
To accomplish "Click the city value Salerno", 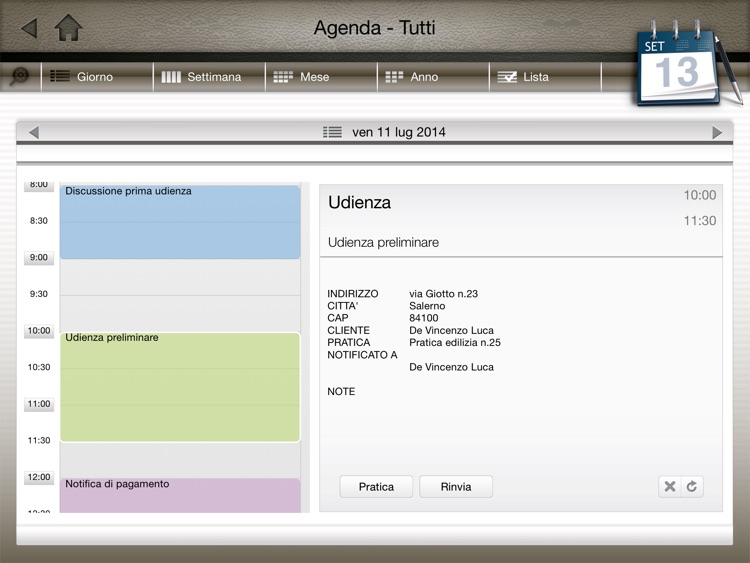I will point(427,306).
